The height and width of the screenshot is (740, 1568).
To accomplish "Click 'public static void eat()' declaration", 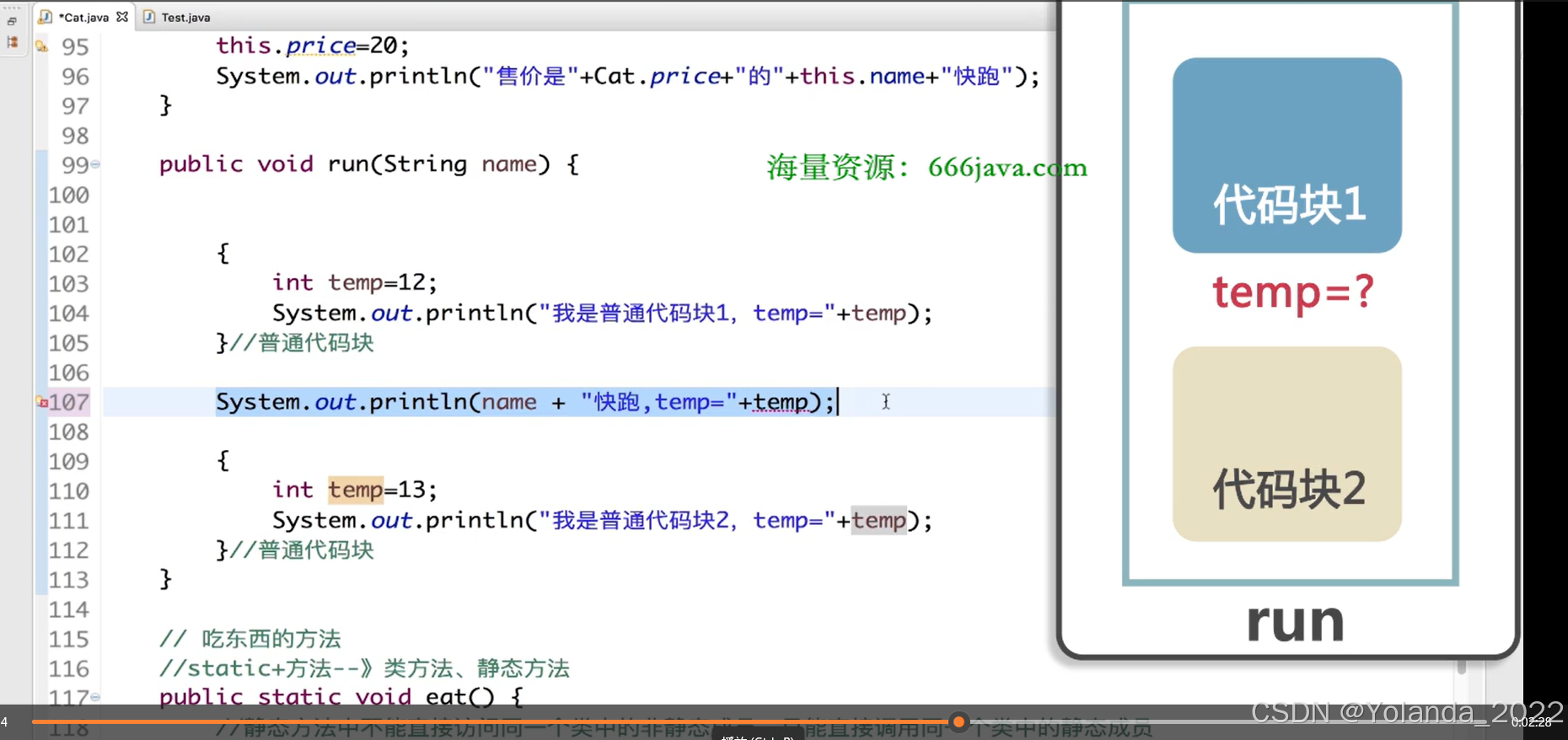I will tap(327, 697).
